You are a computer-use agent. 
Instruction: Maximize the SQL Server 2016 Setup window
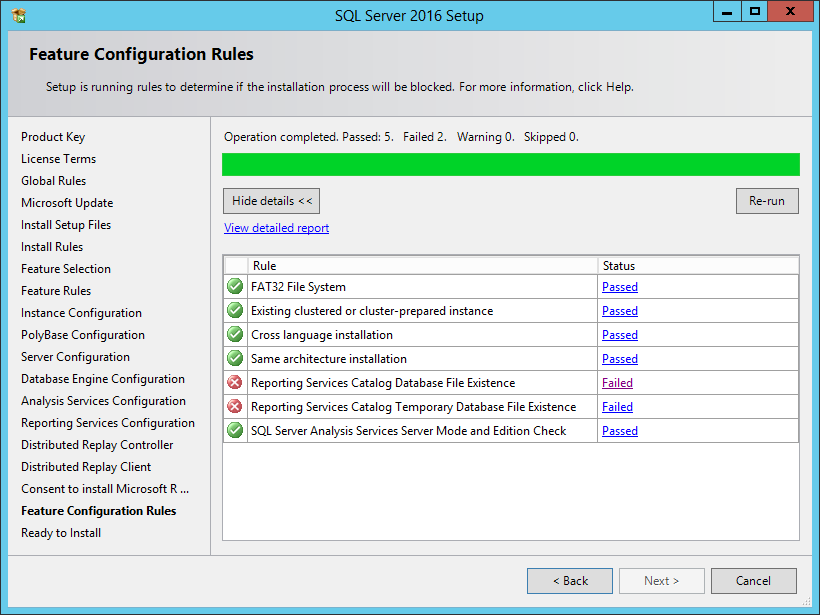(755, 12)
